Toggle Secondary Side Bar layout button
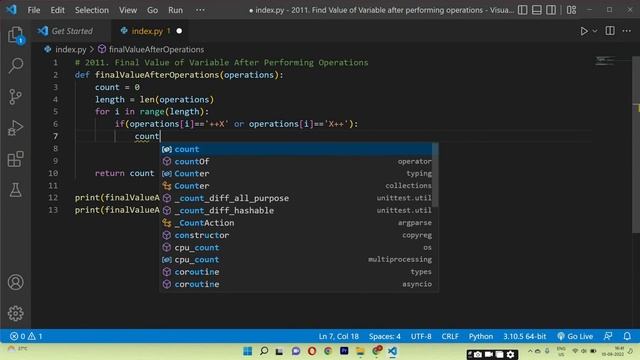The height and width of the screenshot is (360, 640). pos(551,10)
